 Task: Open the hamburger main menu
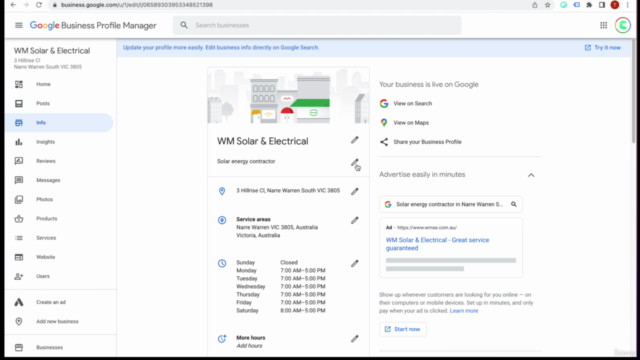coord(19,25)
